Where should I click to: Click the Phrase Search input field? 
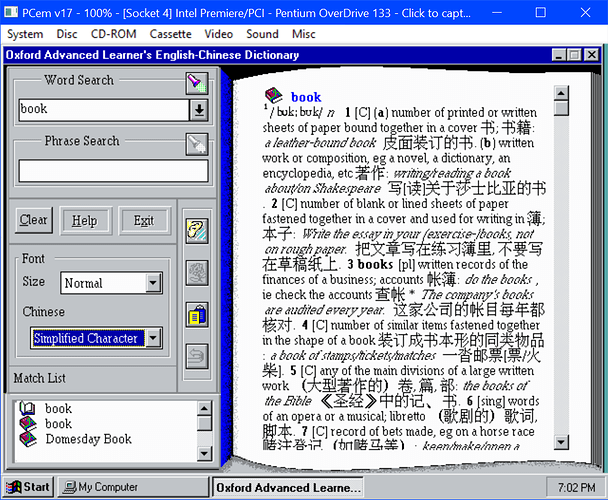point(113,171)
